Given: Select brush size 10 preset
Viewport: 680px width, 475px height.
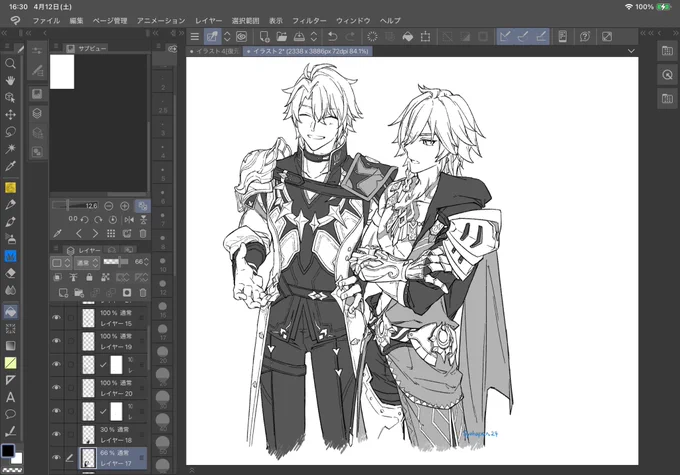Looking at the screenshot, I should click(x=163, y=265).
